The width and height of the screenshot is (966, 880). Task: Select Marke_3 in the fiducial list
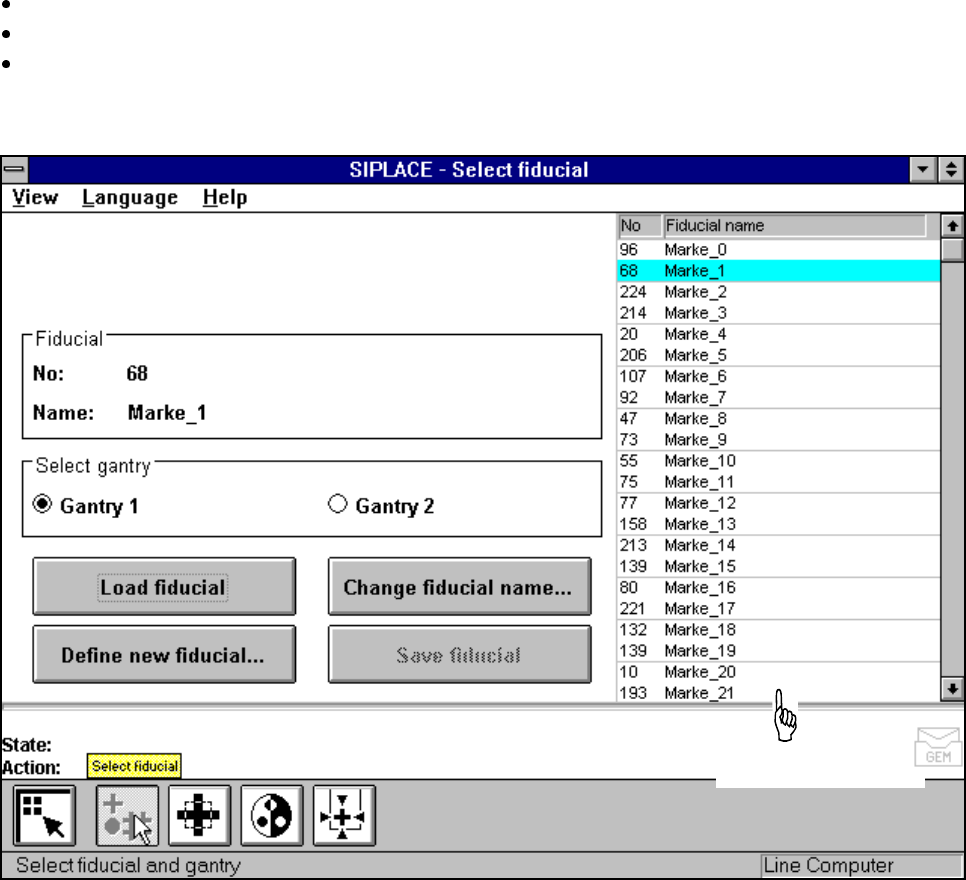[x=778, y=312]
